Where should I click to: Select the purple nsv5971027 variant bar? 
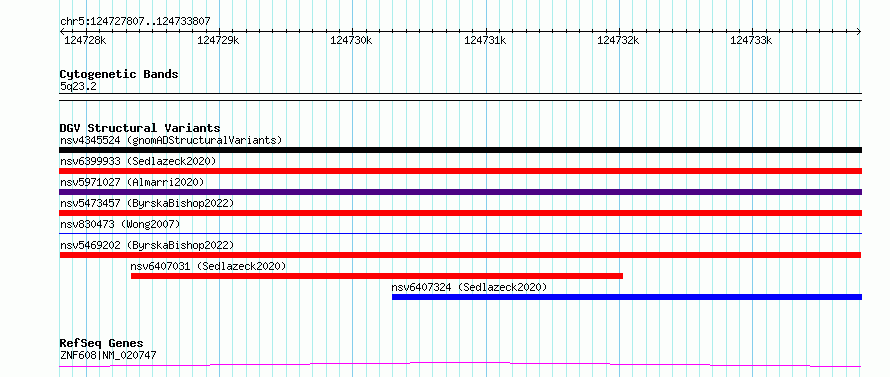(x=460, y=192)
